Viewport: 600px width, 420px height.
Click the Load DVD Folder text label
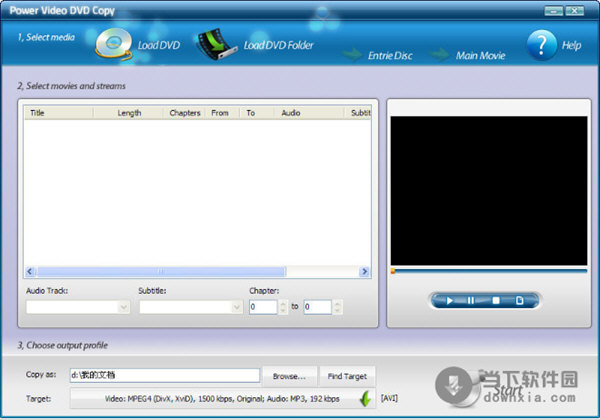(279, 46)
